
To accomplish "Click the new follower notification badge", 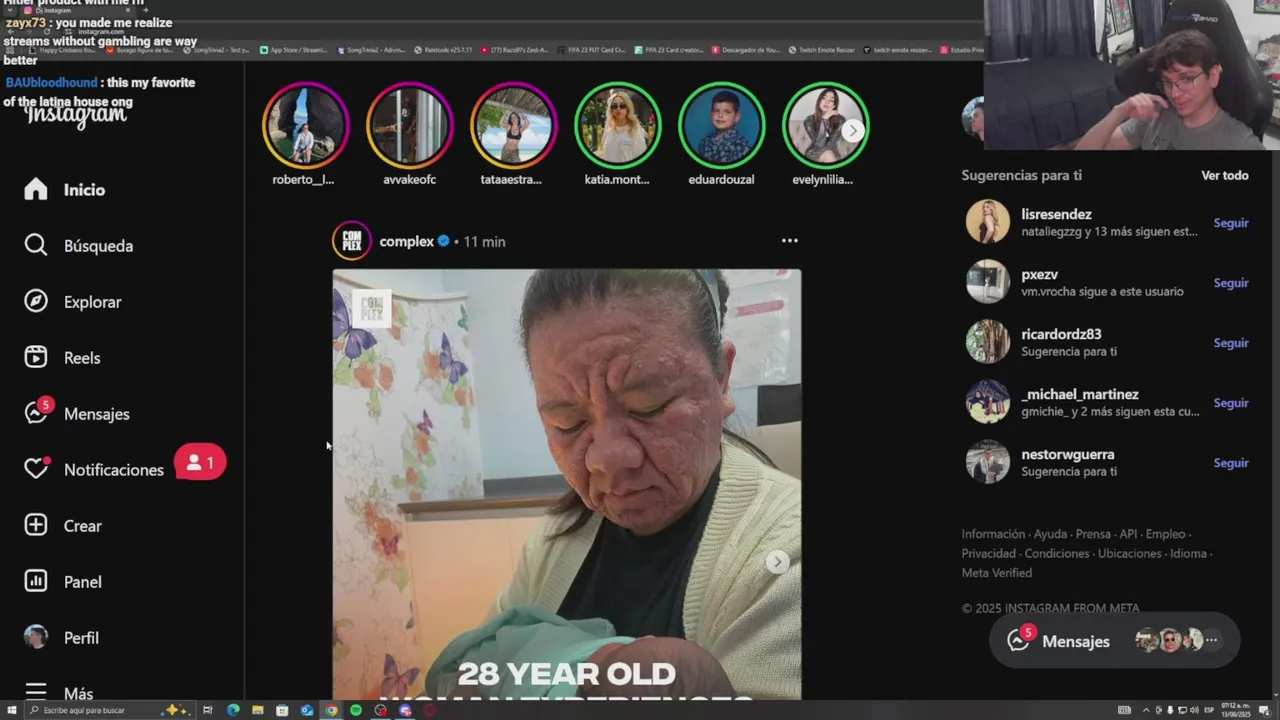I will pyautogui.click(x=200, y=463).
